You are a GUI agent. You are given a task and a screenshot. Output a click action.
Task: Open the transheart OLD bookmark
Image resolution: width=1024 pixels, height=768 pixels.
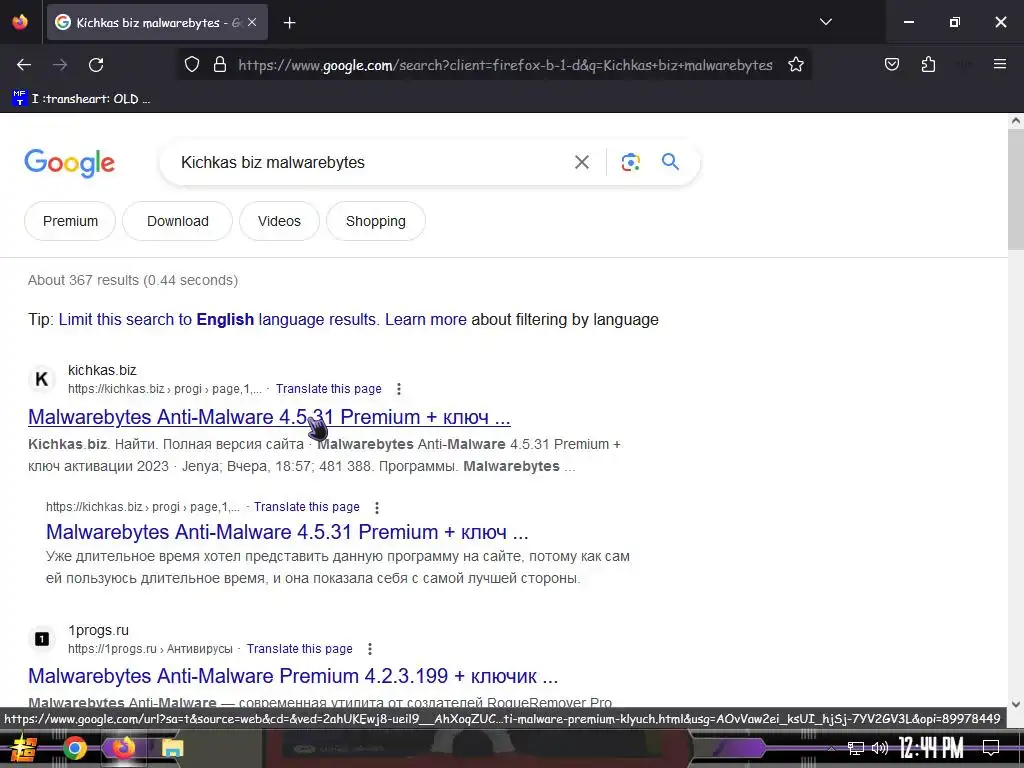(x=82, y=99)
